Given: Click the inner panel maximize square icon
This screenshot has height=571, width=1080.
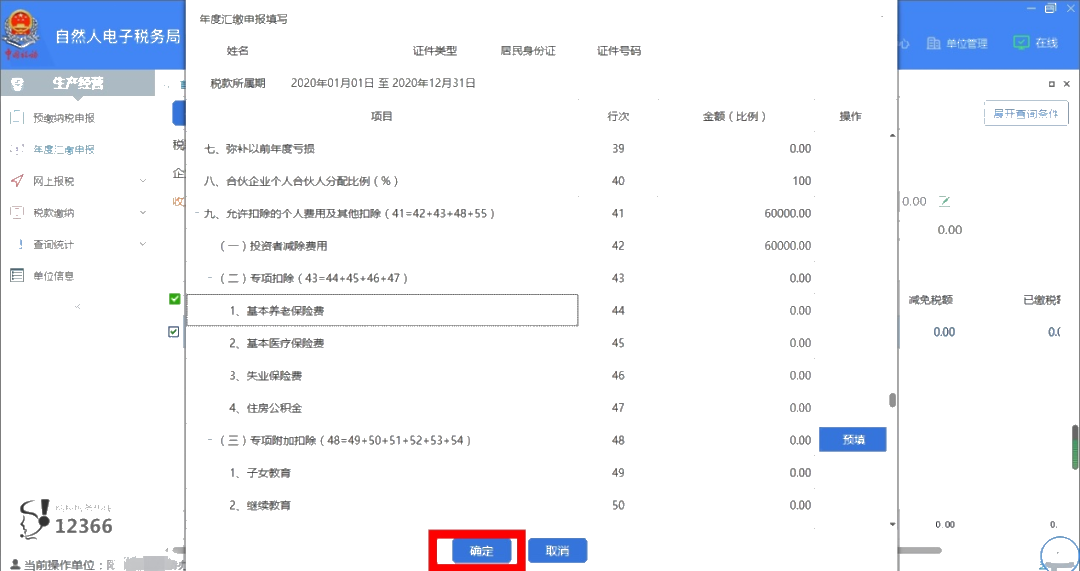Looking at the screenshot, I should point(1052,84).
